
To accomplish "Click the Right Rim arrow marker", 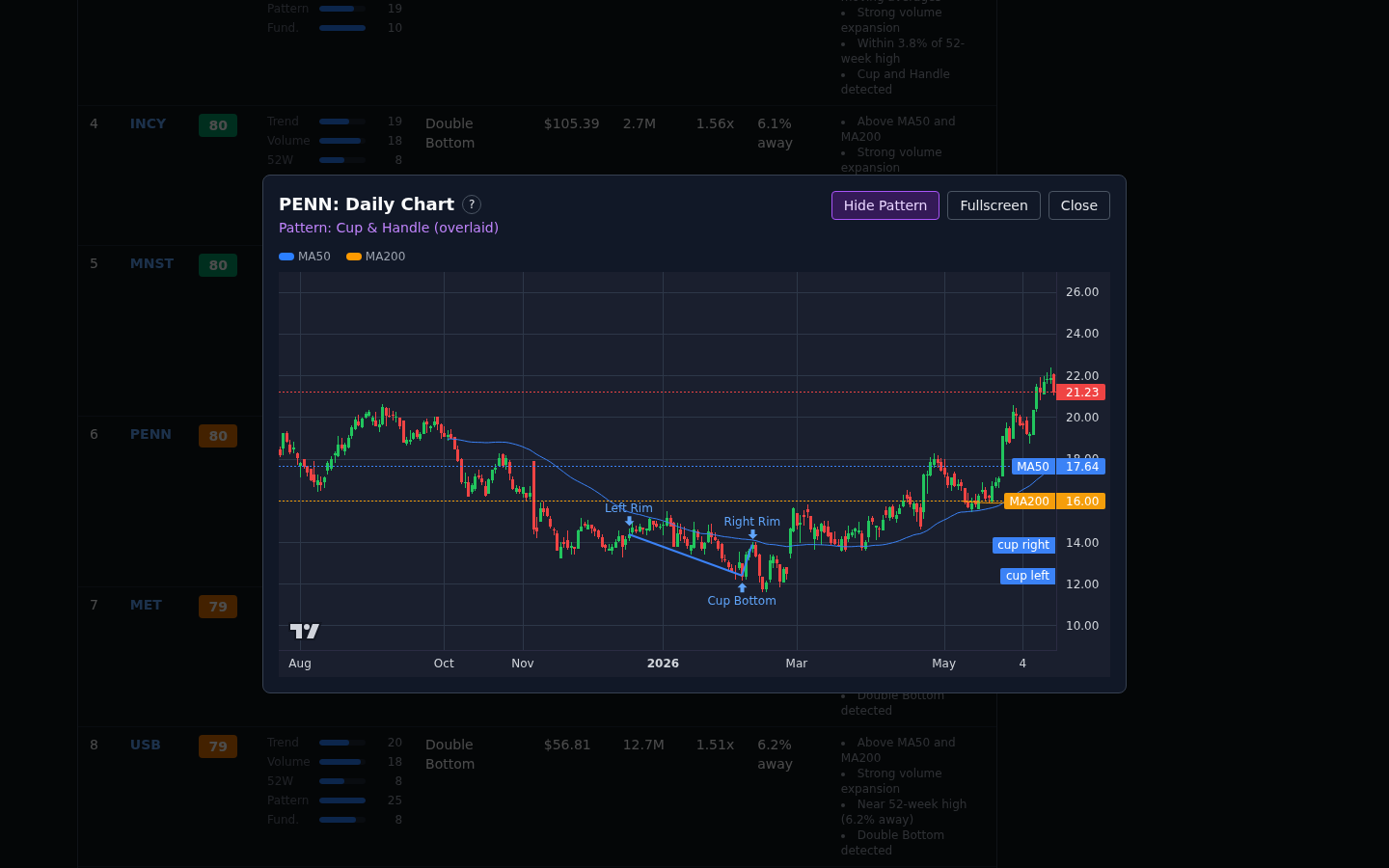I will 752,534.
